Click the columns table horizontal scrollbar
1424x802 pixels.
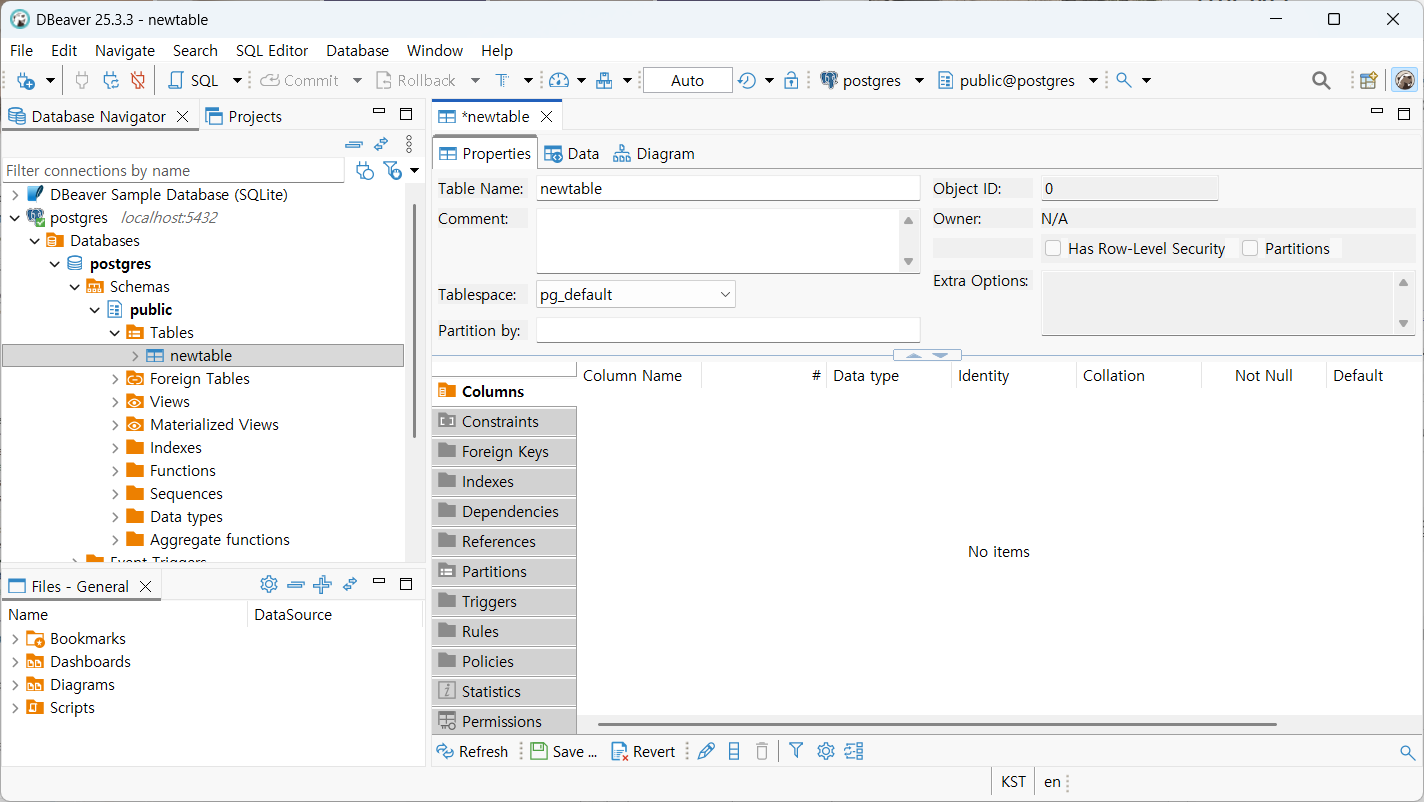click(937, 724)
